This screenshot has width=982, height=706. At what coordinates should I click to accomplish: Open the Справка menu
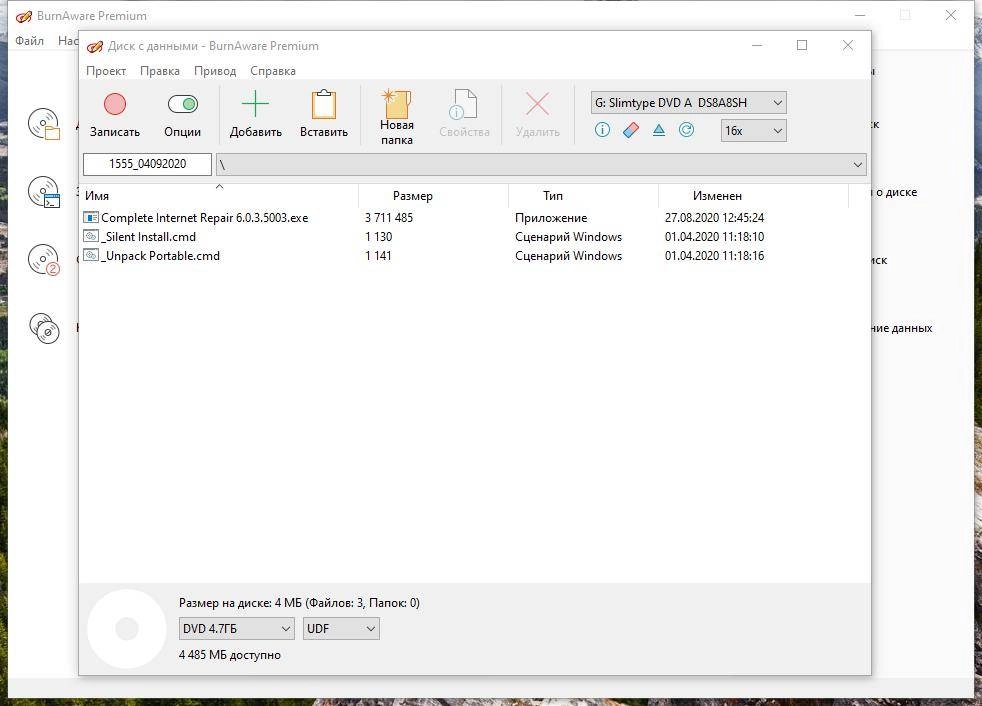[273, 71]
